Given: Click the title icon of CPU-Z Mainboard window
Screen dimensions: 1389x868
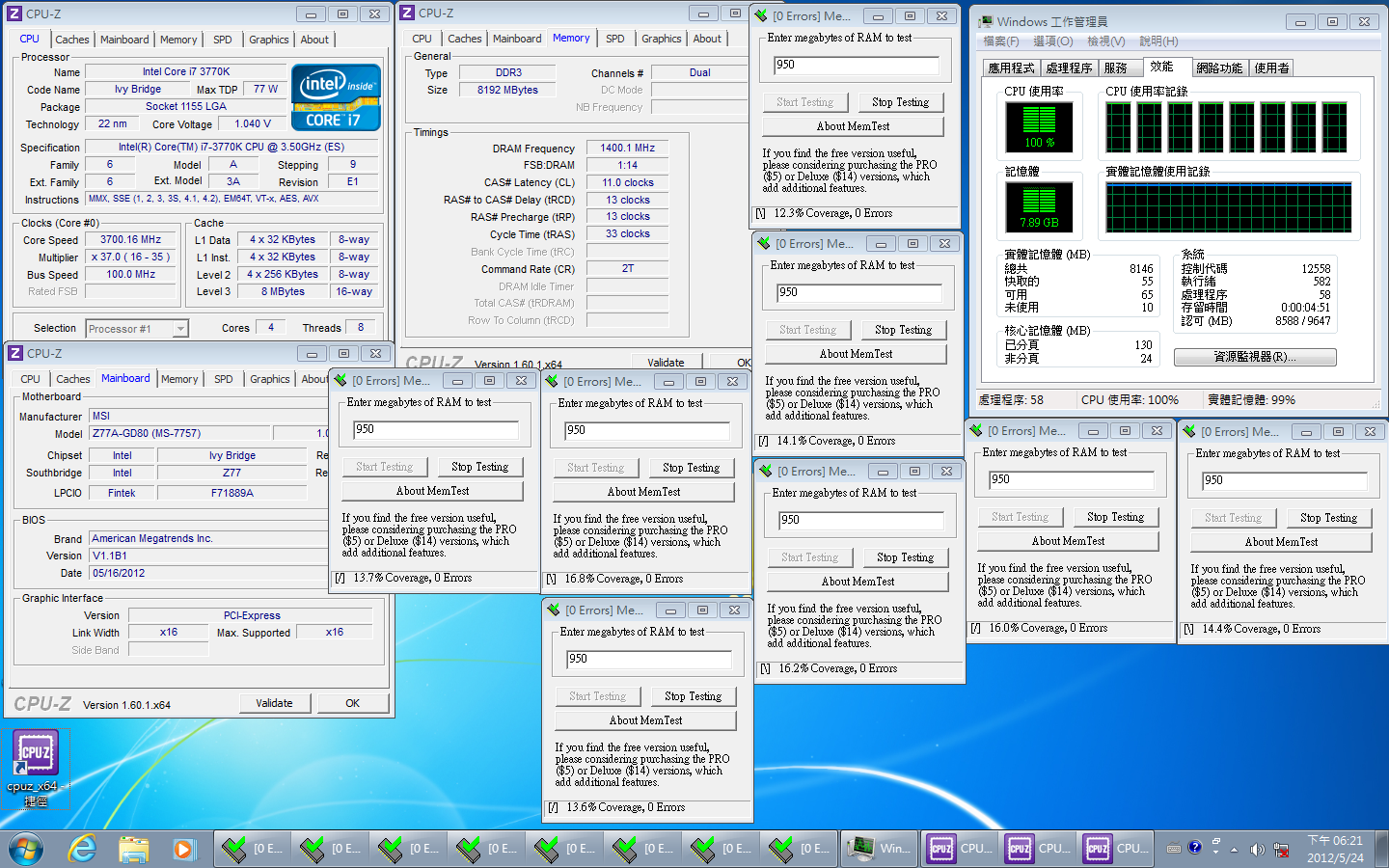Looking at the screenshot, I should coord(15,353).
